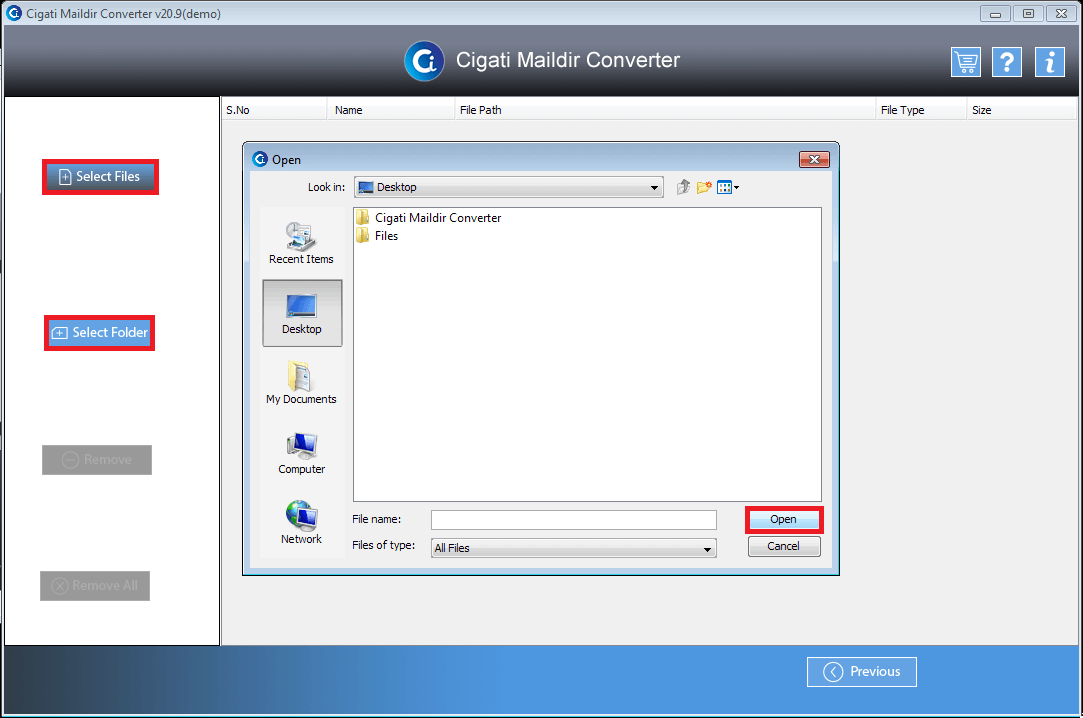
Task: Select Recent Items in dialog sidebar
Action: pyautogui.click(x=301, y=244)
